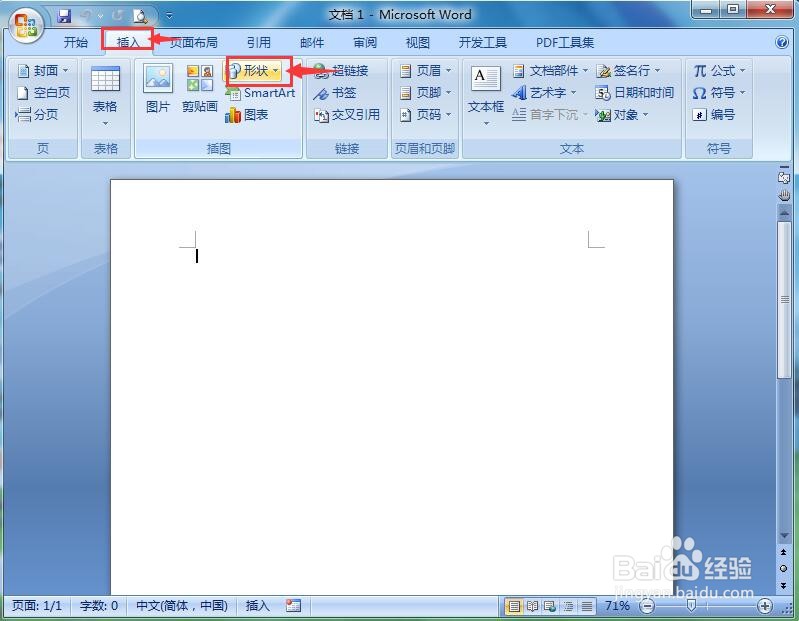Insert a SmartArt graphic
The image size is (799, 621).
point(260,93)
